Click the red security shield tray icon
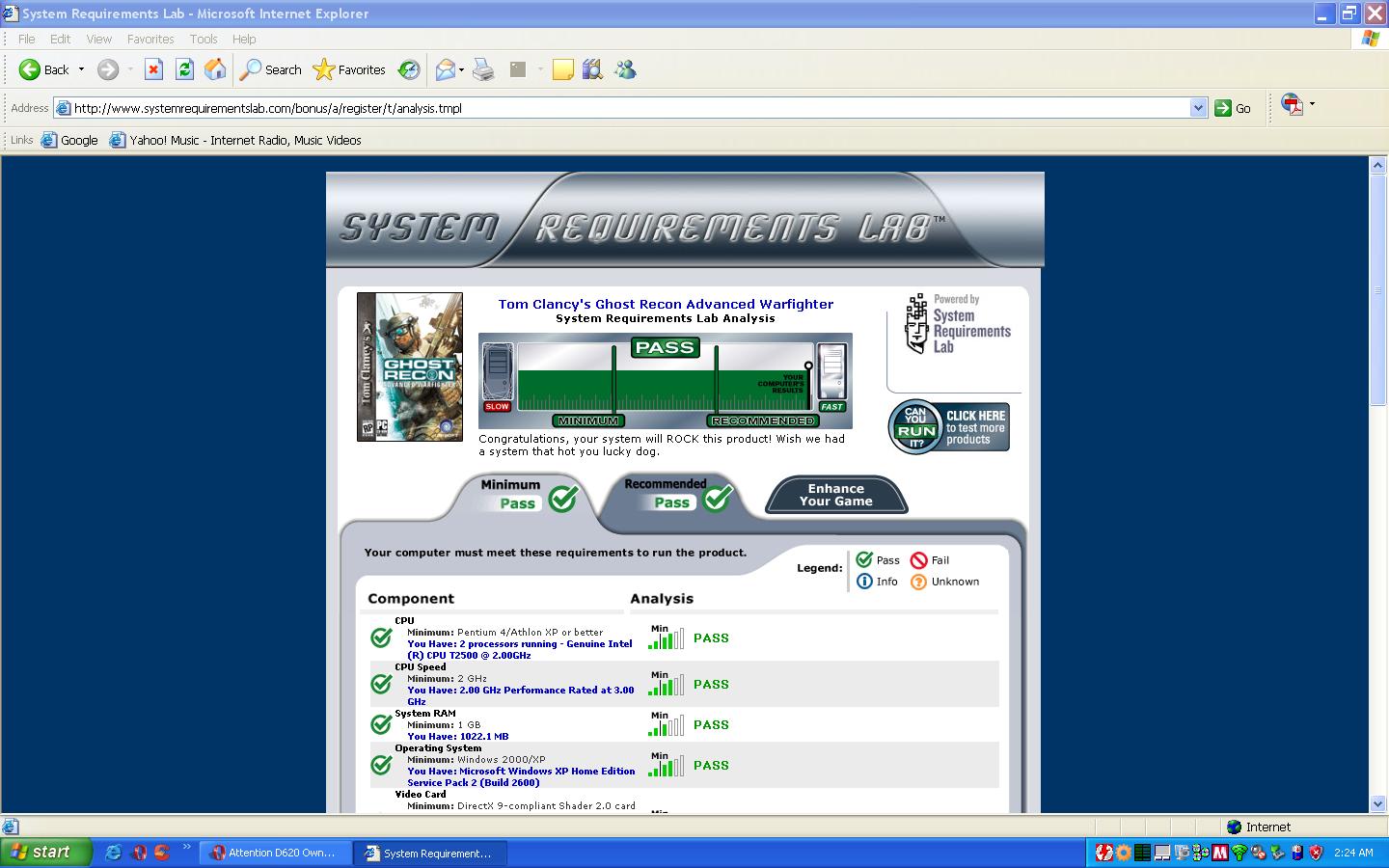The image size is (1389, 868). (1317, 853)
